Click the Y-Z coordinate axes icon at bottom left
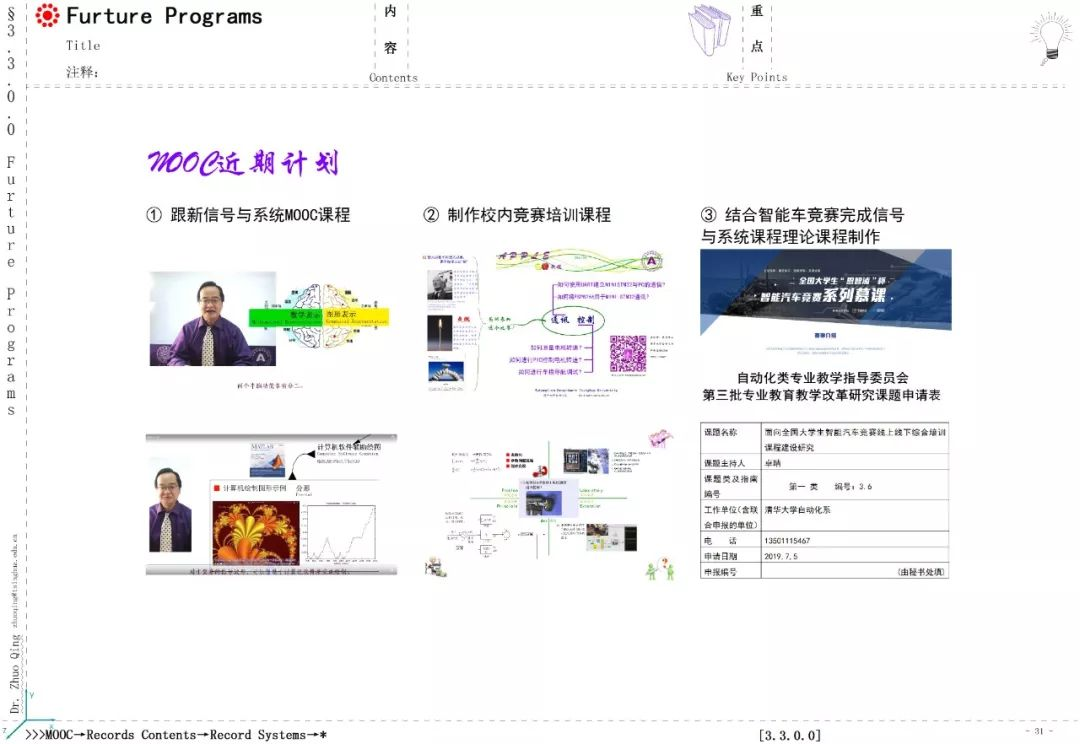This screenshot has width=1080, height=744. [28, 712]
